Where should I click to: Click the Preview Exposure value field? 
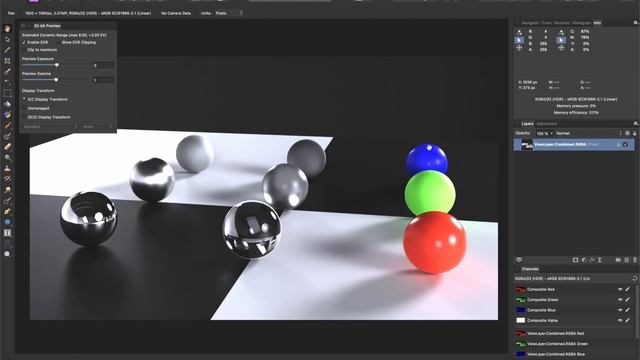[x=103, y=65]
